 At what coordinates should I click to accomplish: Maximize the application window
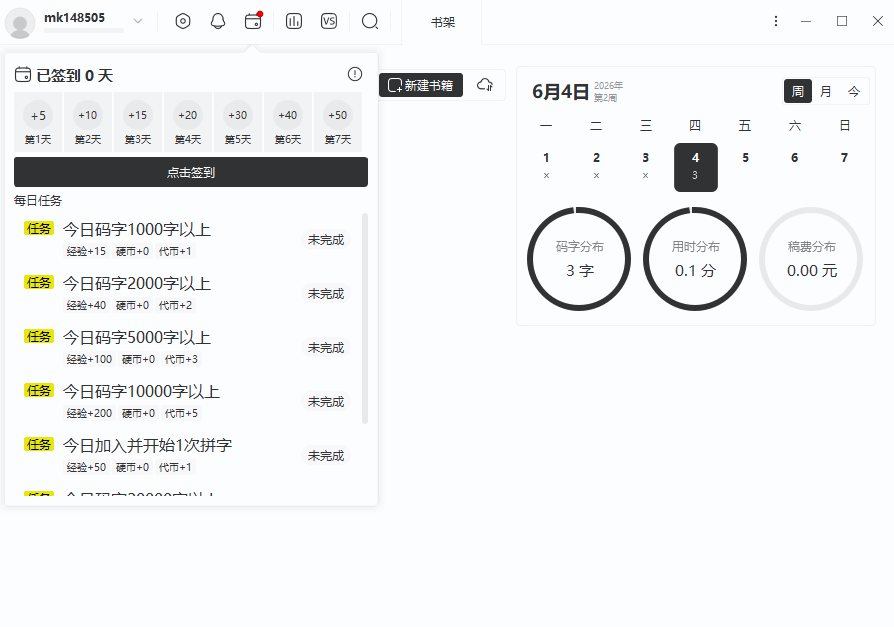click(842, 21)
